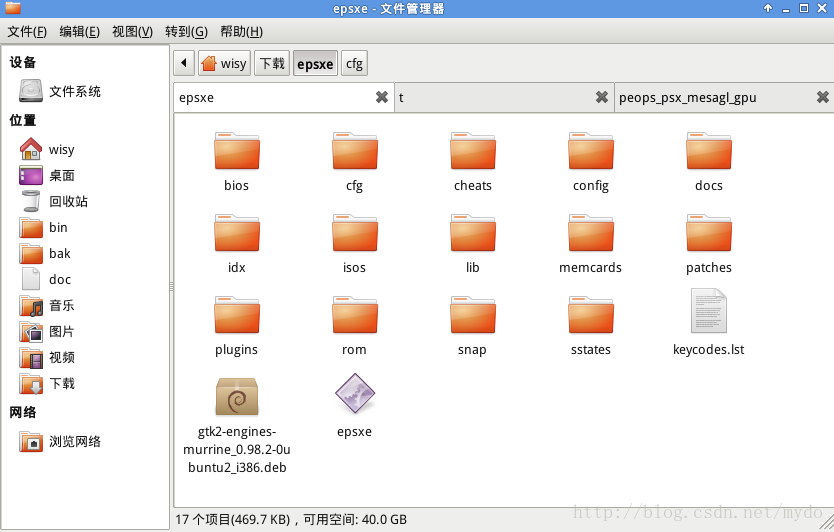The height and width of the screenshot is (532, 834).
Task: Browse Network (浏览网络) in sidebar
Action: 60,442
